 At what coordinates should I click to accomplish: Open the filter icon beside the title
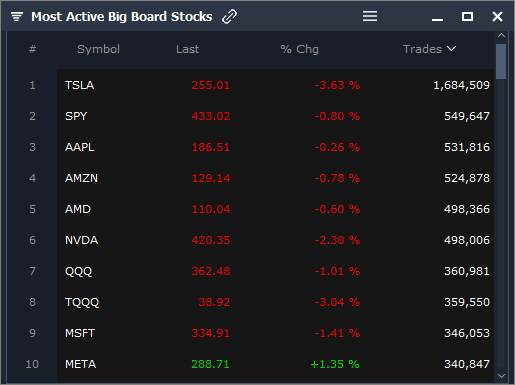click(17, 16)
